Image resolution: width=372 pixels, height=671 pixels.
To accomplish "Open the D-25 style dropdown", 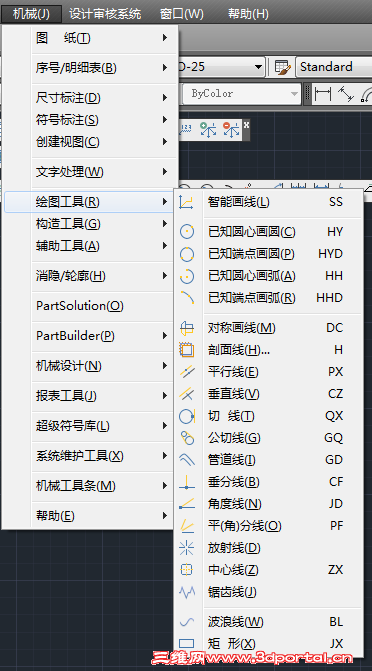I will tap(258, 67).
